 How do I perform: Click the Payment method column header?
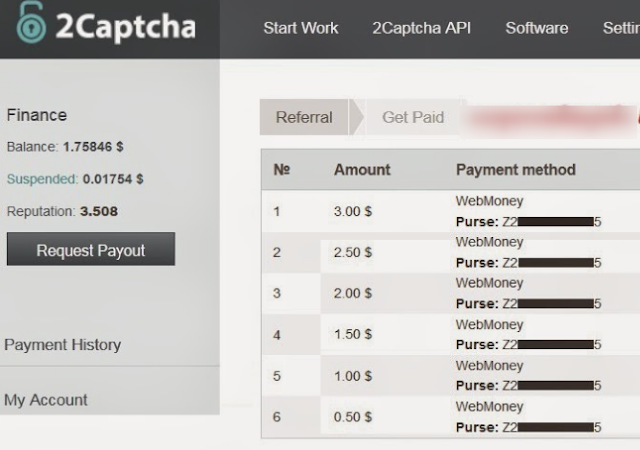(x=516, y=169)
